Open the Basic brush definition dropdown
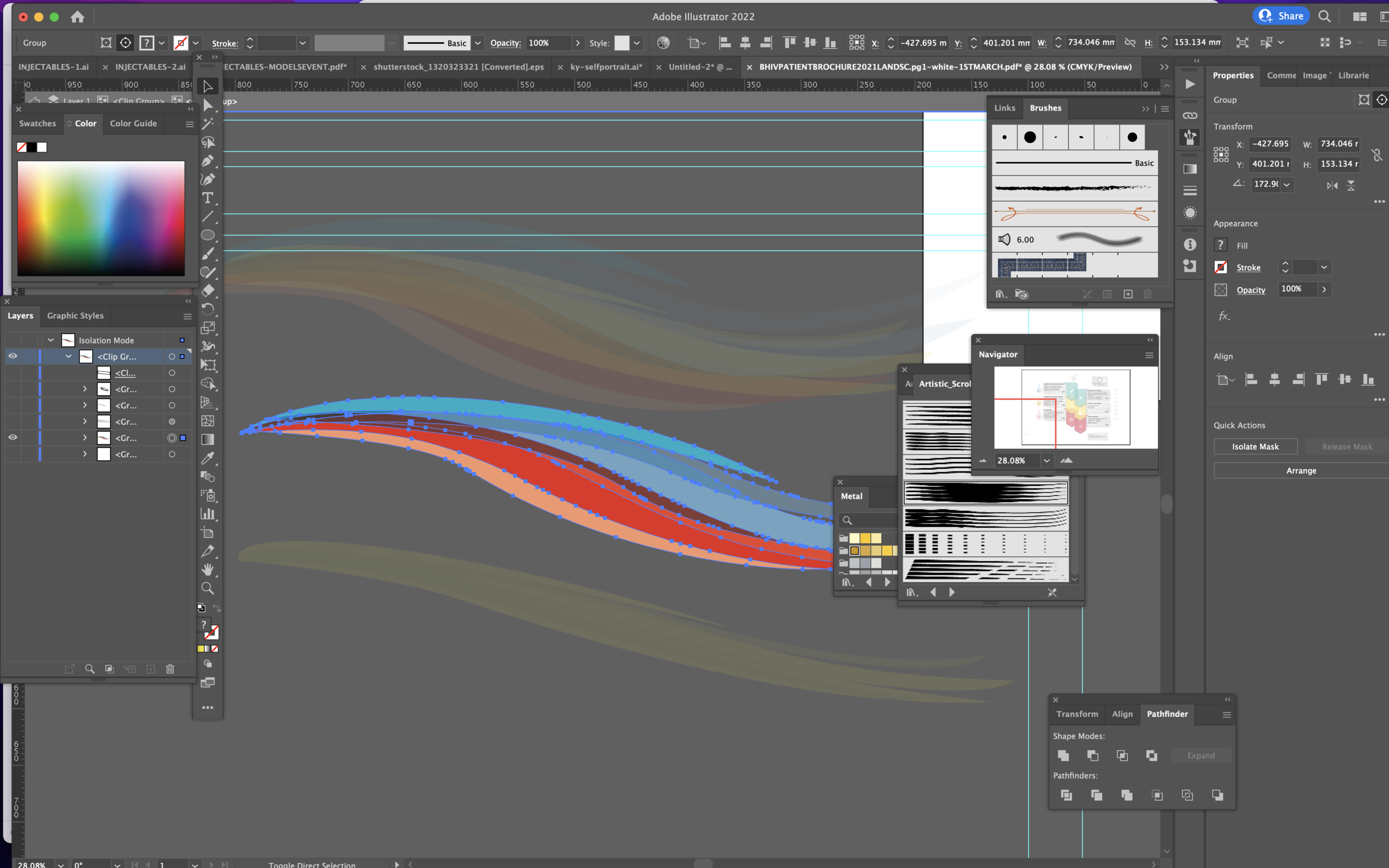 coord(477,43)
